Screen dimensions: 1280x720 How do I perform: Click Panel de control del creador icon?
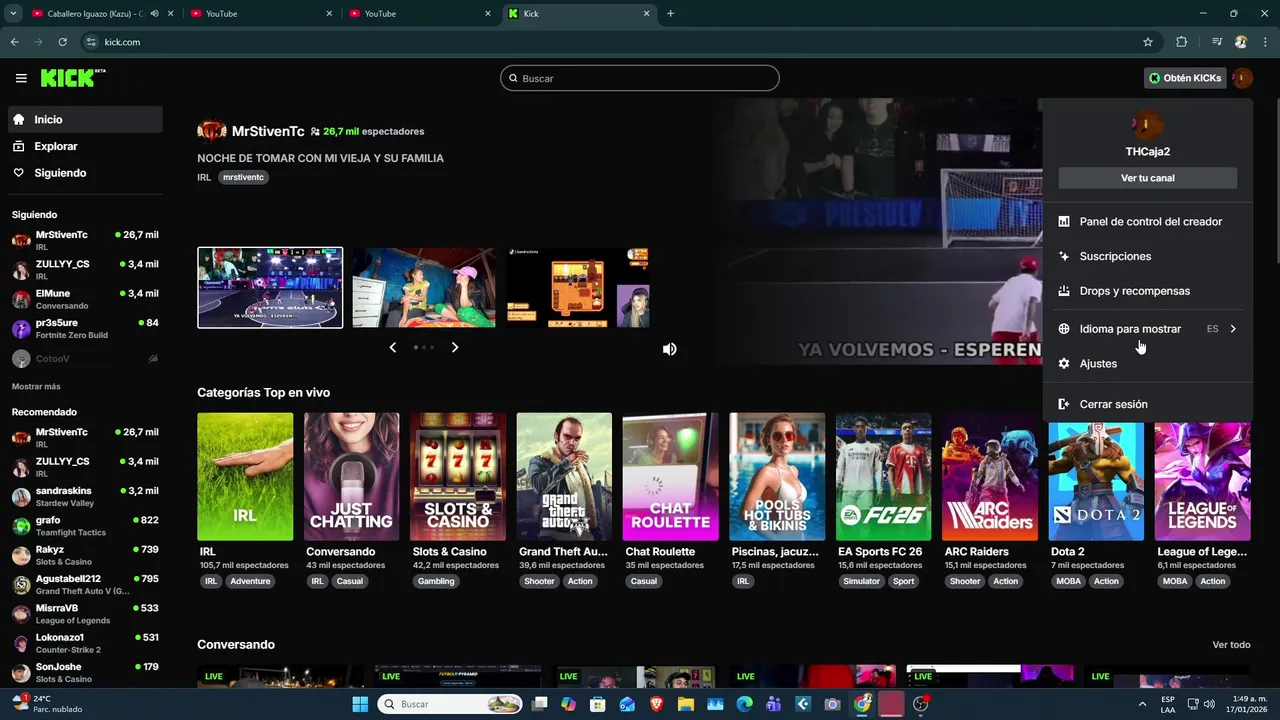click(x=1064, y=222)
